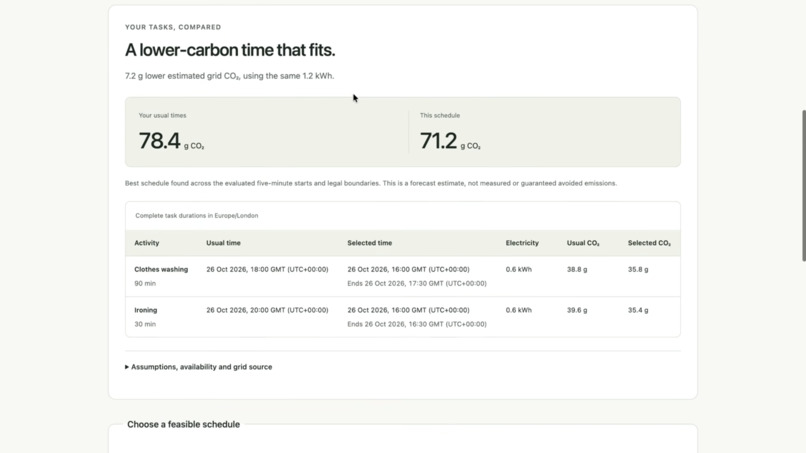Click 'Ends 26 Oct 2026, 17:30 GMT' text

(417, 283)
